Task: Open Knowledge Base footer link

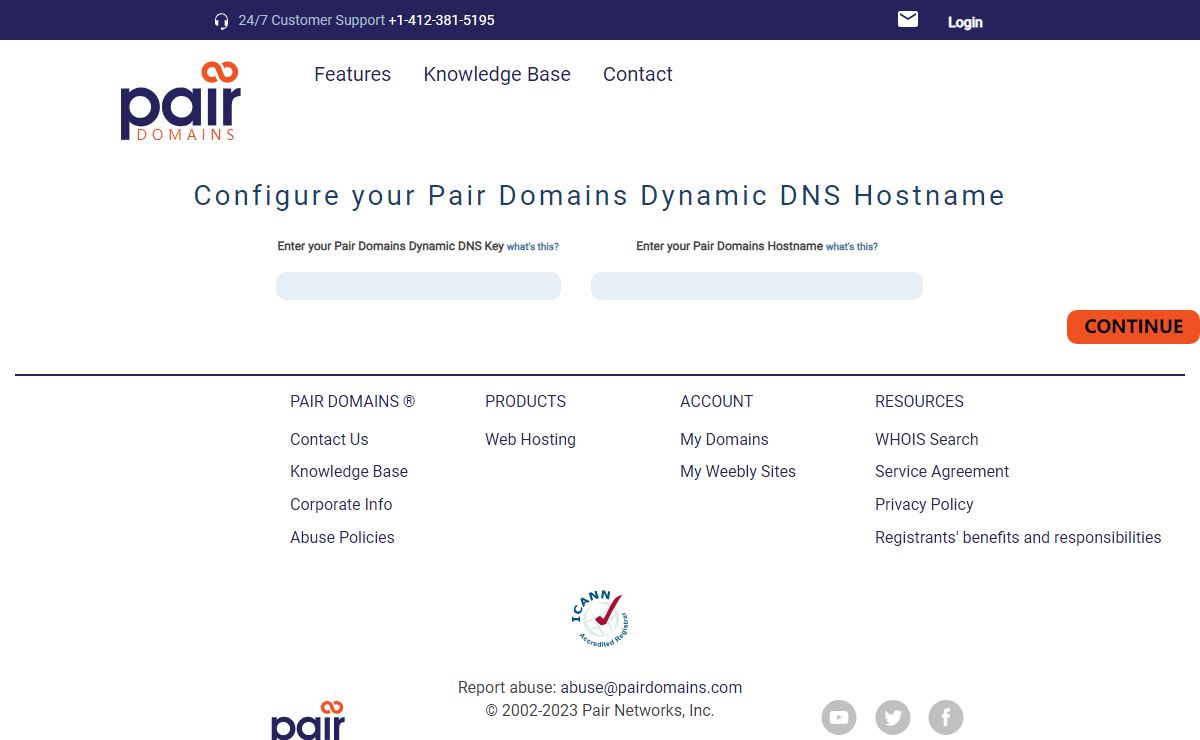Action: [x=349, y=471]
